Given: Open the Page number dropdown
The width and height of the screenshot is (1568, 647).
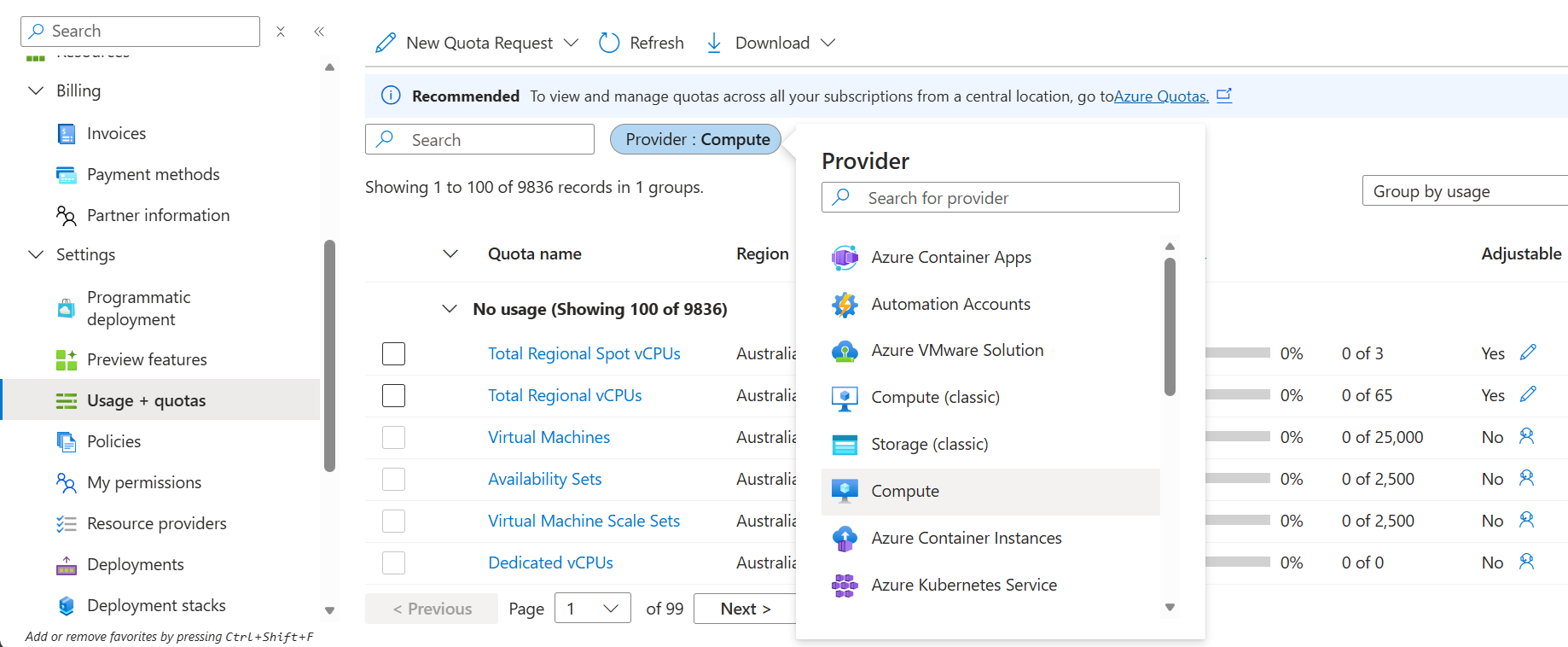Looking at the screenshot, I should tap(593, 609).
